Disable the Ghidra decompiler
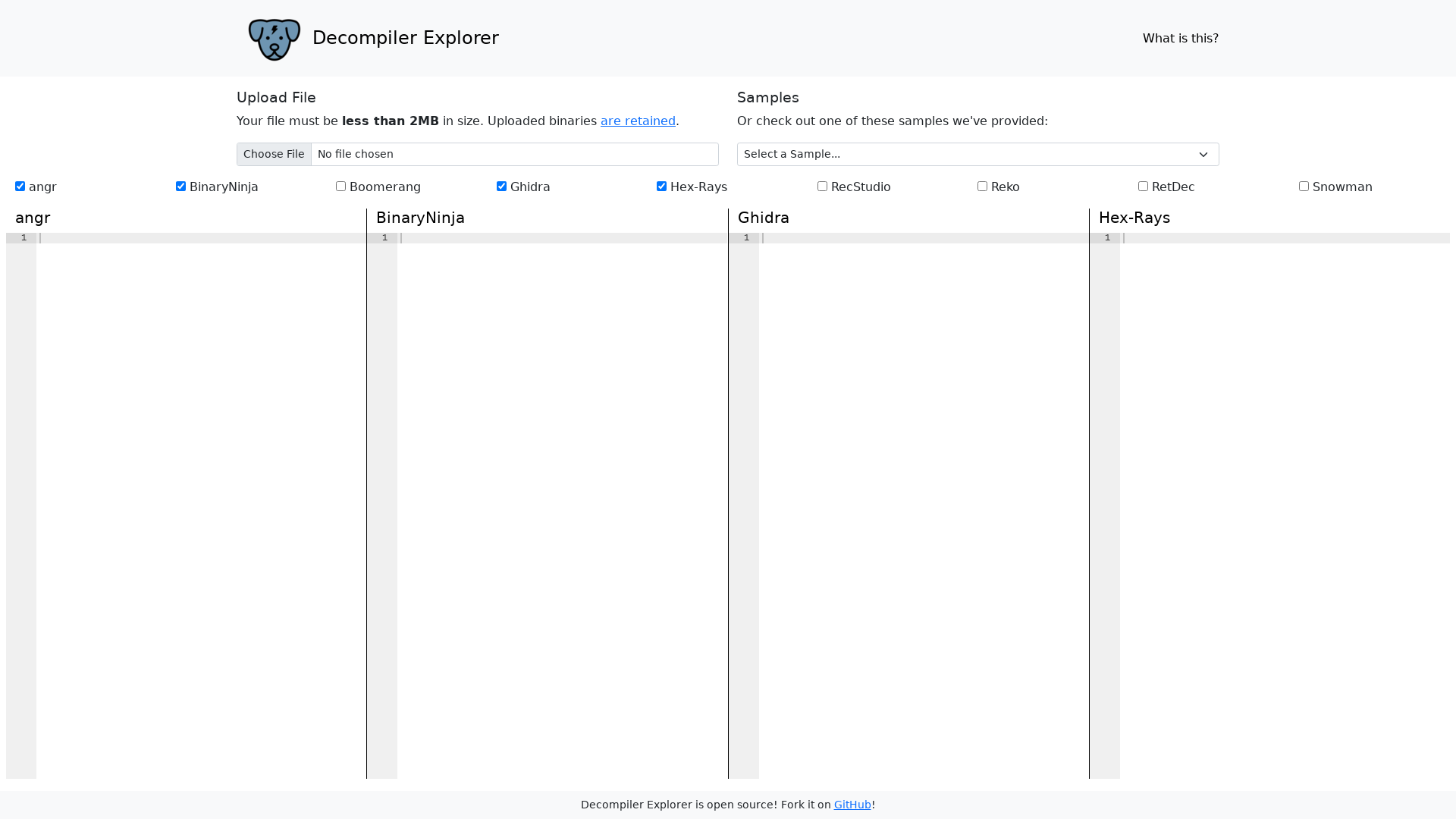 501,186
